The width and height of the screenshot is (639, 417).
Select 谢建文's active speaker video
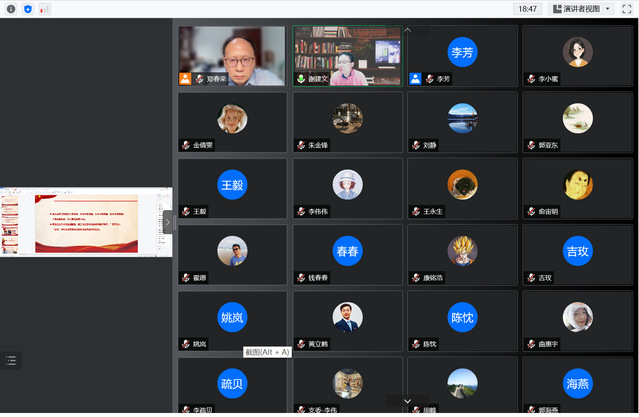346,55
